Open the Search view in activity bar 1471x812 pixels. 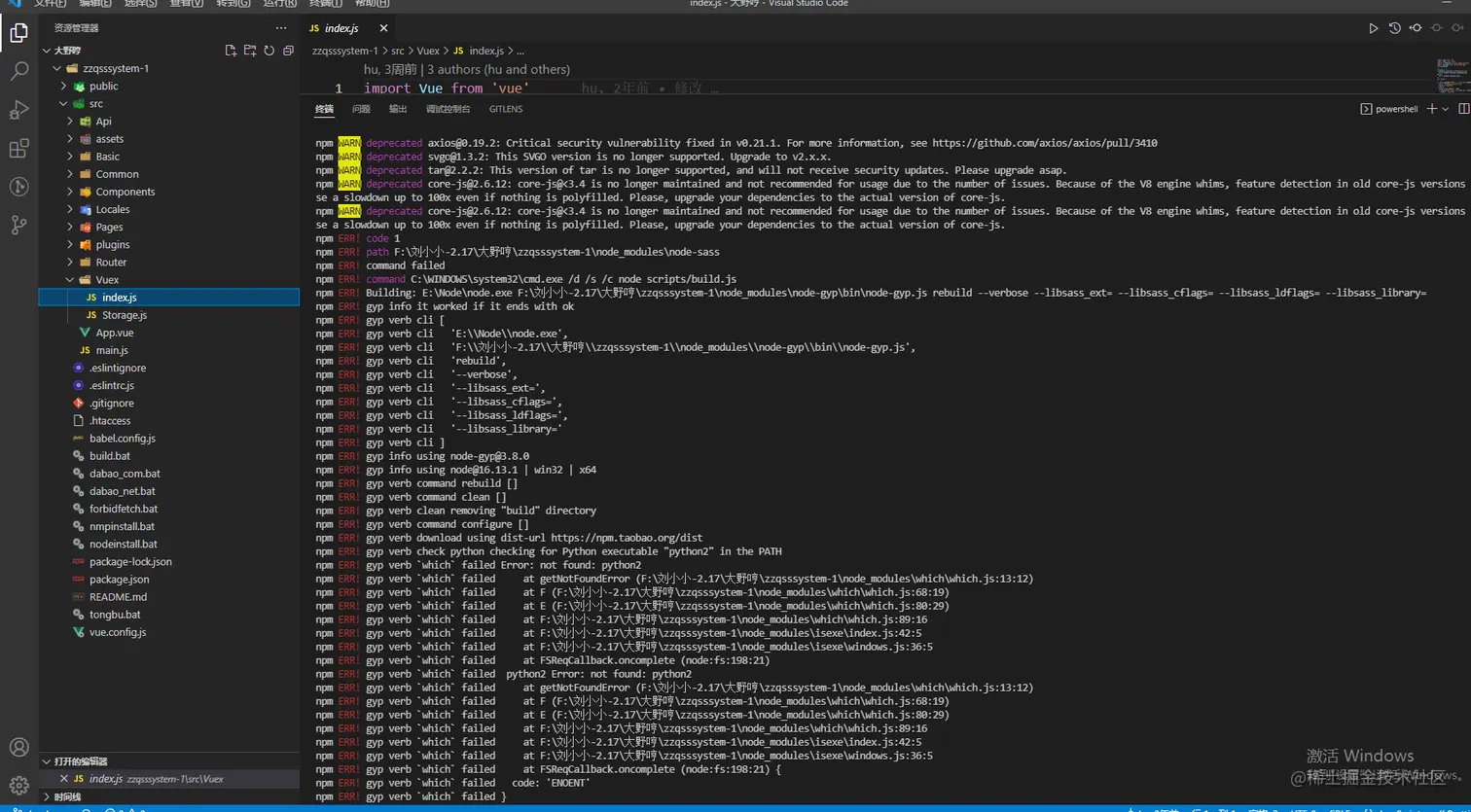[18, 72]
